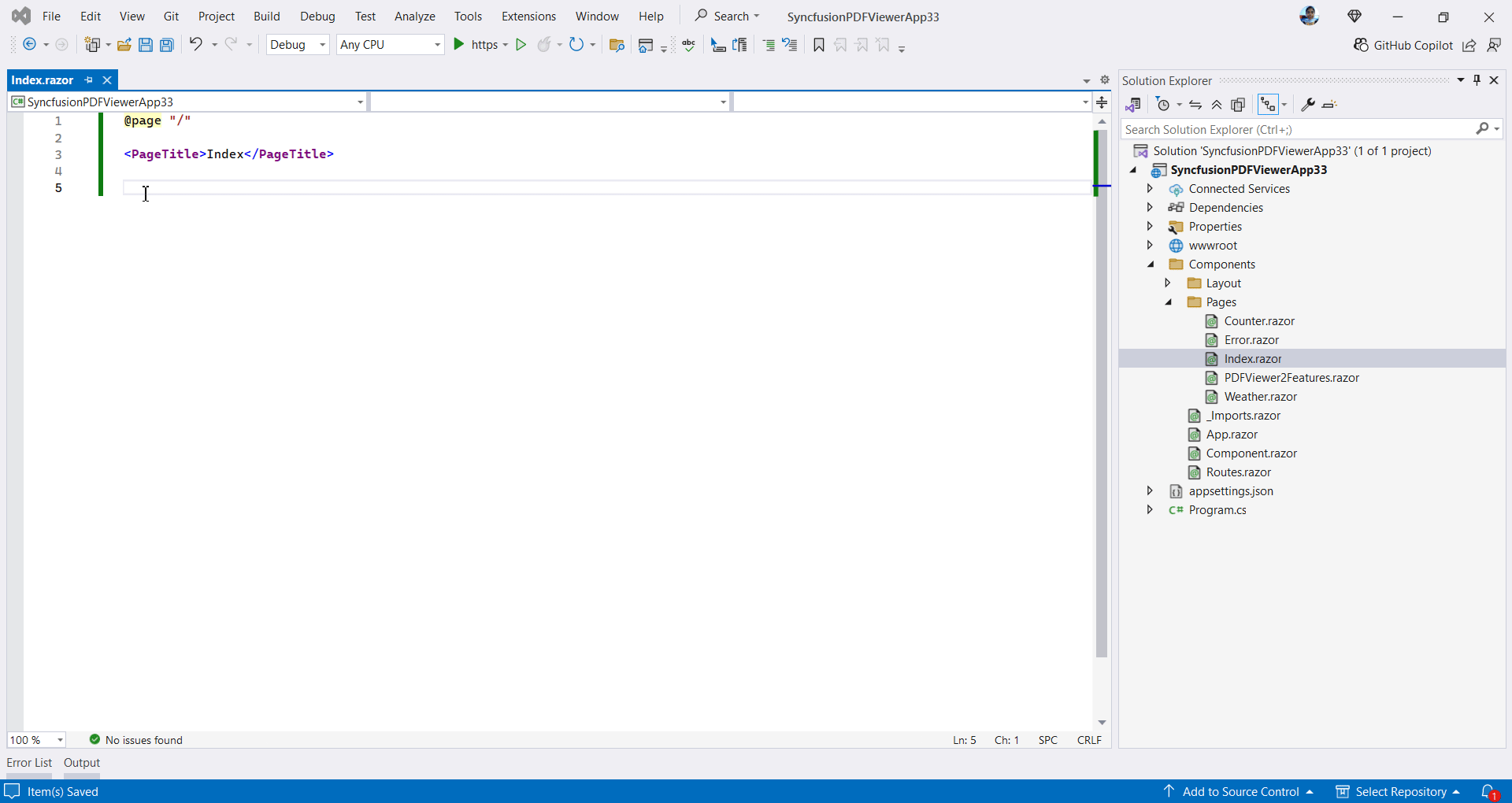Pin the Solution Explorer panel
The width and height of the screenshot is (1512, 803).
coord(1477,80)
